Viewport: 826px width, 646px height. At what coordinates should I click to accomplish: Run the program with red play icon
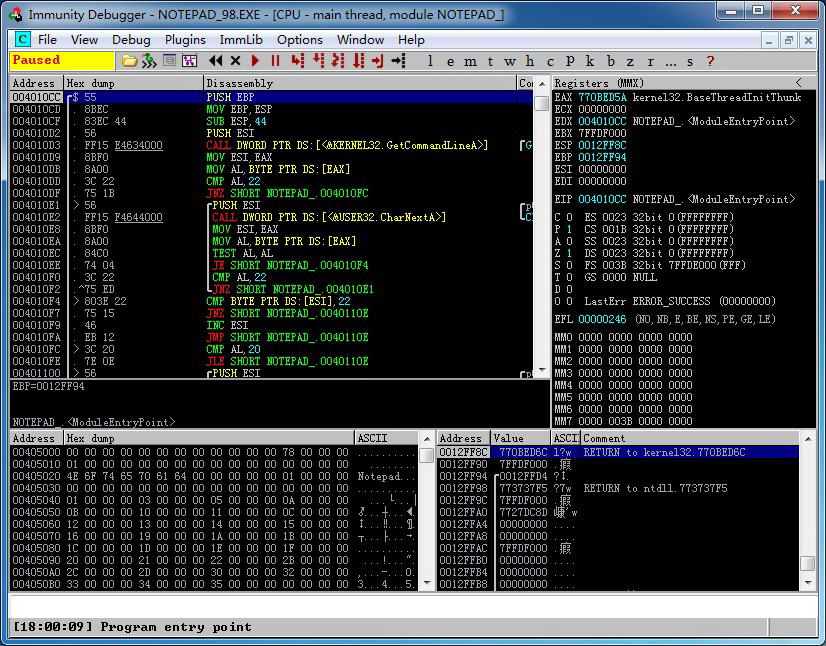(x=255, y=61)
